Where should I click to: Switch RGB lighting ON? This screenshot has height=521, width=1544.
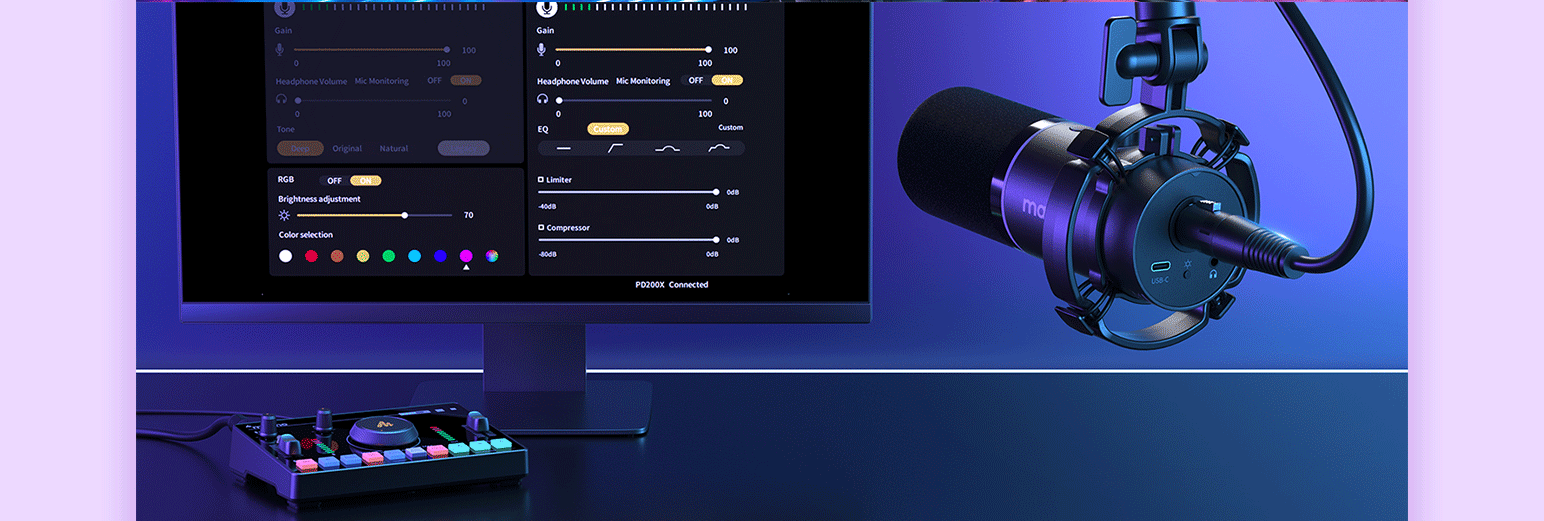point(365,181)
